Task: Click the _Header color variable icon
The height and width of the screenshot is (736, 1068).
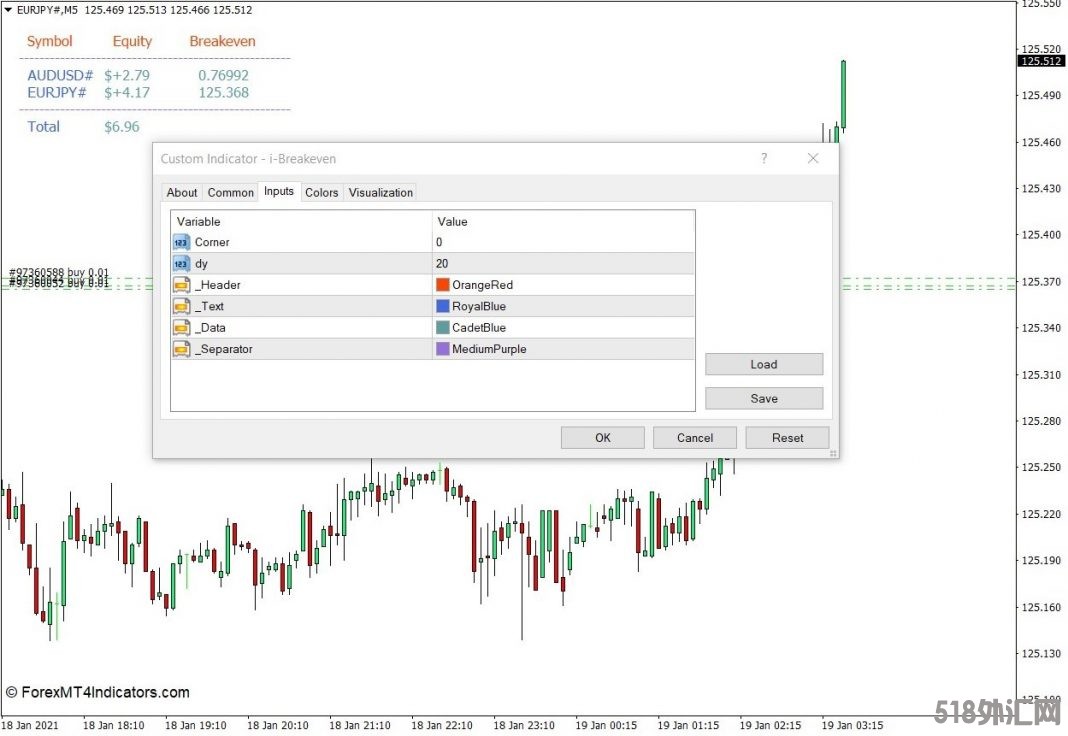Action: (181, 285)
